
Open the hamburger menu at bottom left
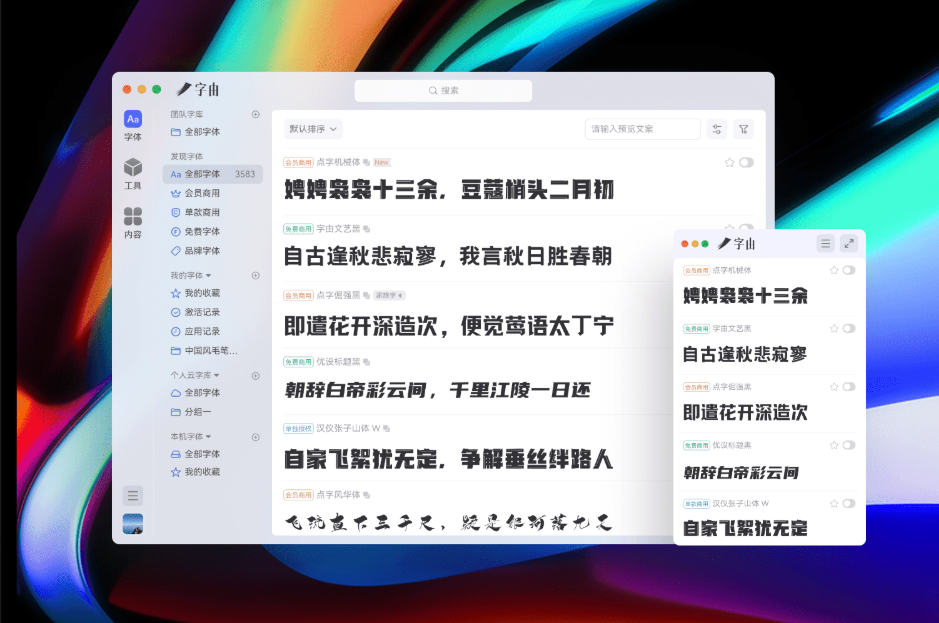tap(133, 495)
